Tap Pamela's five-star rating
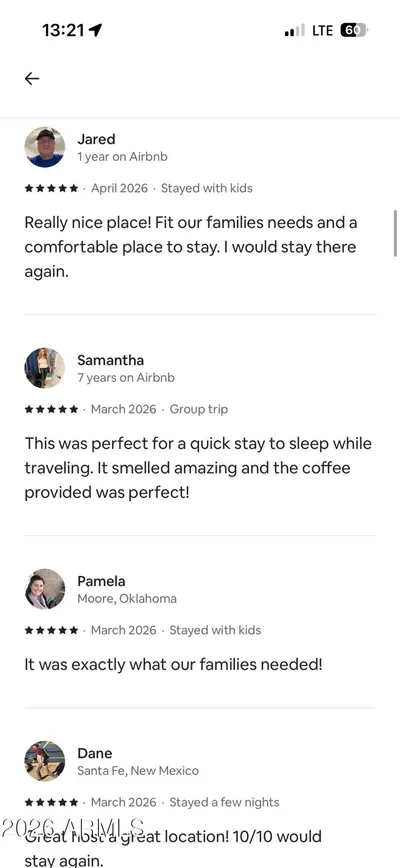The height and width of the screenshot is (868, 400). 51,631
